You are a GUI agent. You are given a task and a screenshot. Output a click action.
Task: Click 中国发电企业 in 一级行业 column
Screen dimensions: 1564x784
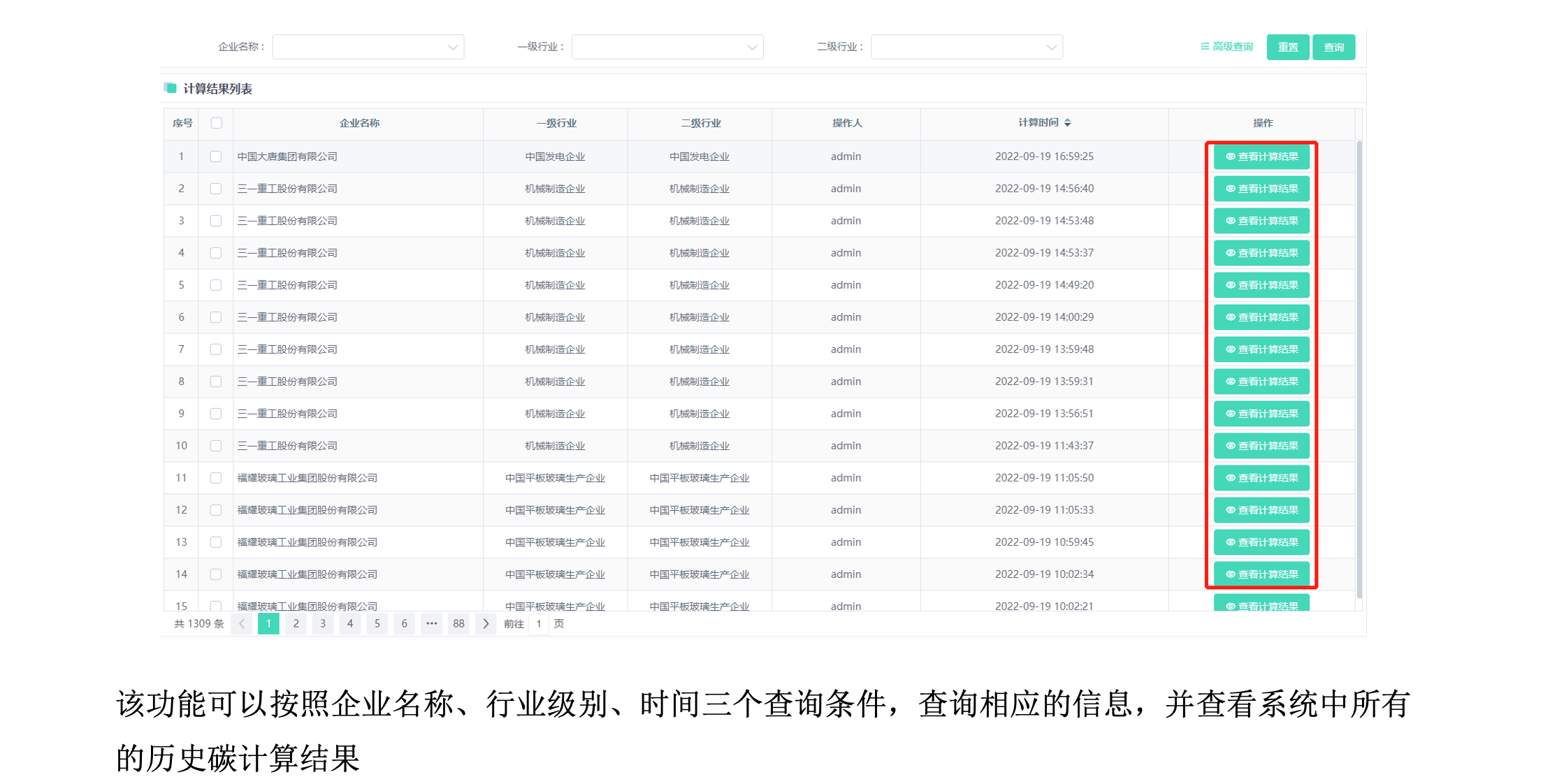[555, 157]
